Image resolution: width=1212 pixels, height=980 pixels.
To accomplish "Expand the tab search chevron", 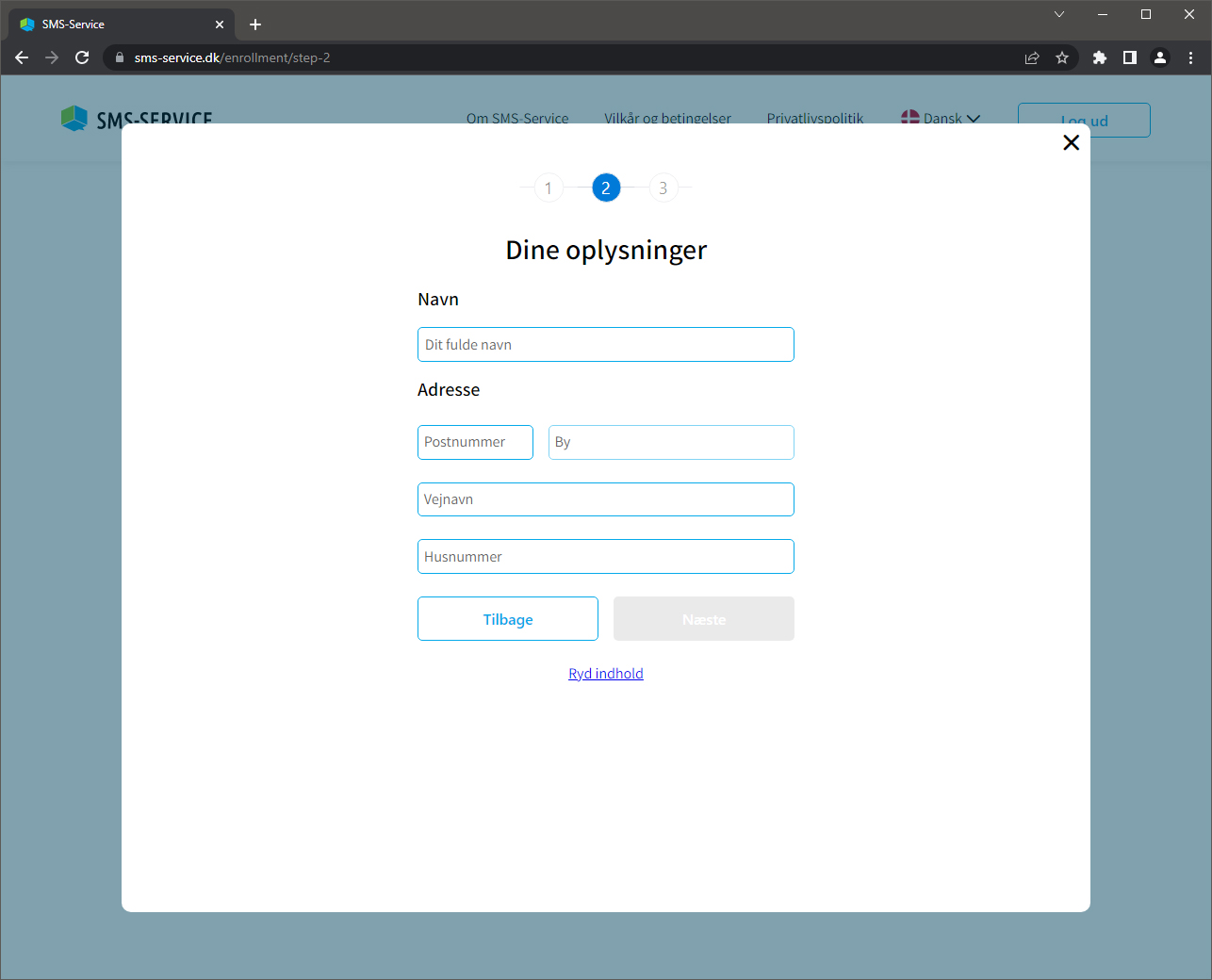I will pyautogui.click(x=1059, y=14).
